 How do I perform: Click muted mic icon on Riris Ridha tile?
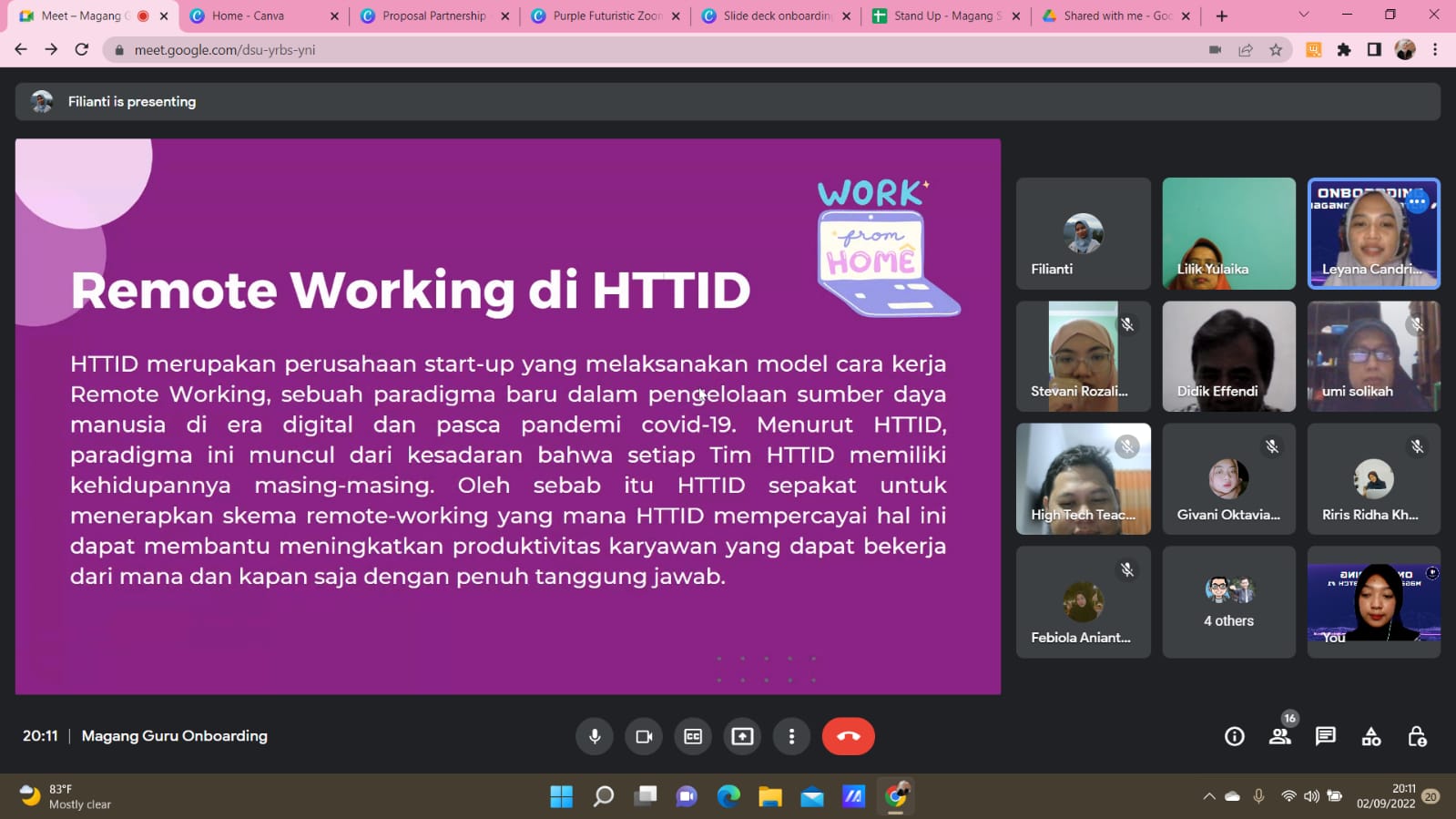(x=1417, y=446)
